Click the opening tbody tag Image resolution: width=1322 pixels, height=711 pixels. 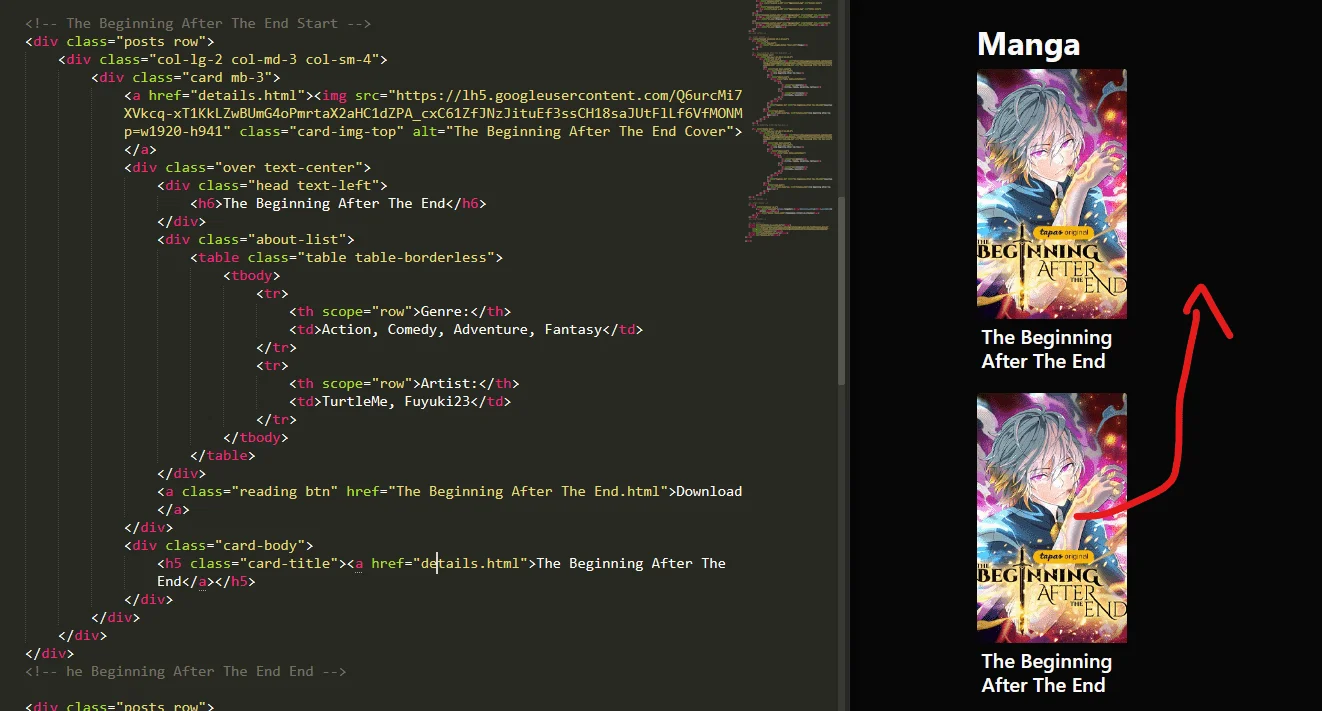(x=252, y=275)
